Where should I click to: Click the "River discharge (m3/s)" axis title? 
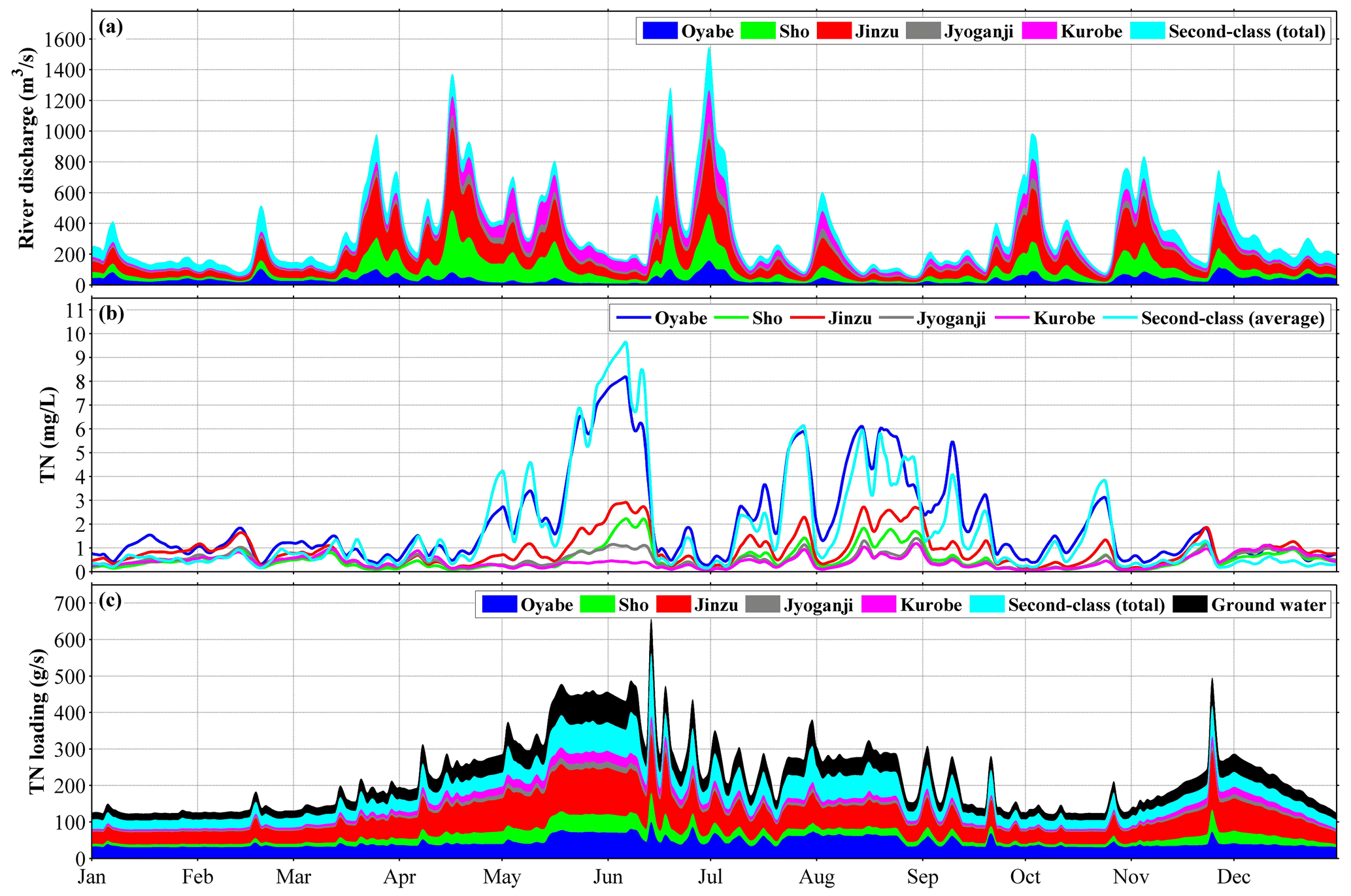25,149
